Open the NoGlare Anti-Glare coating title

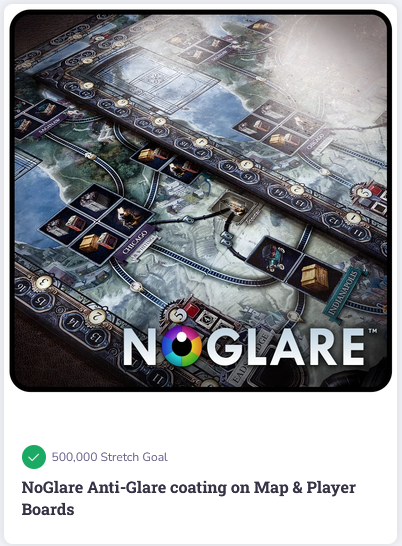click(188, 498)
